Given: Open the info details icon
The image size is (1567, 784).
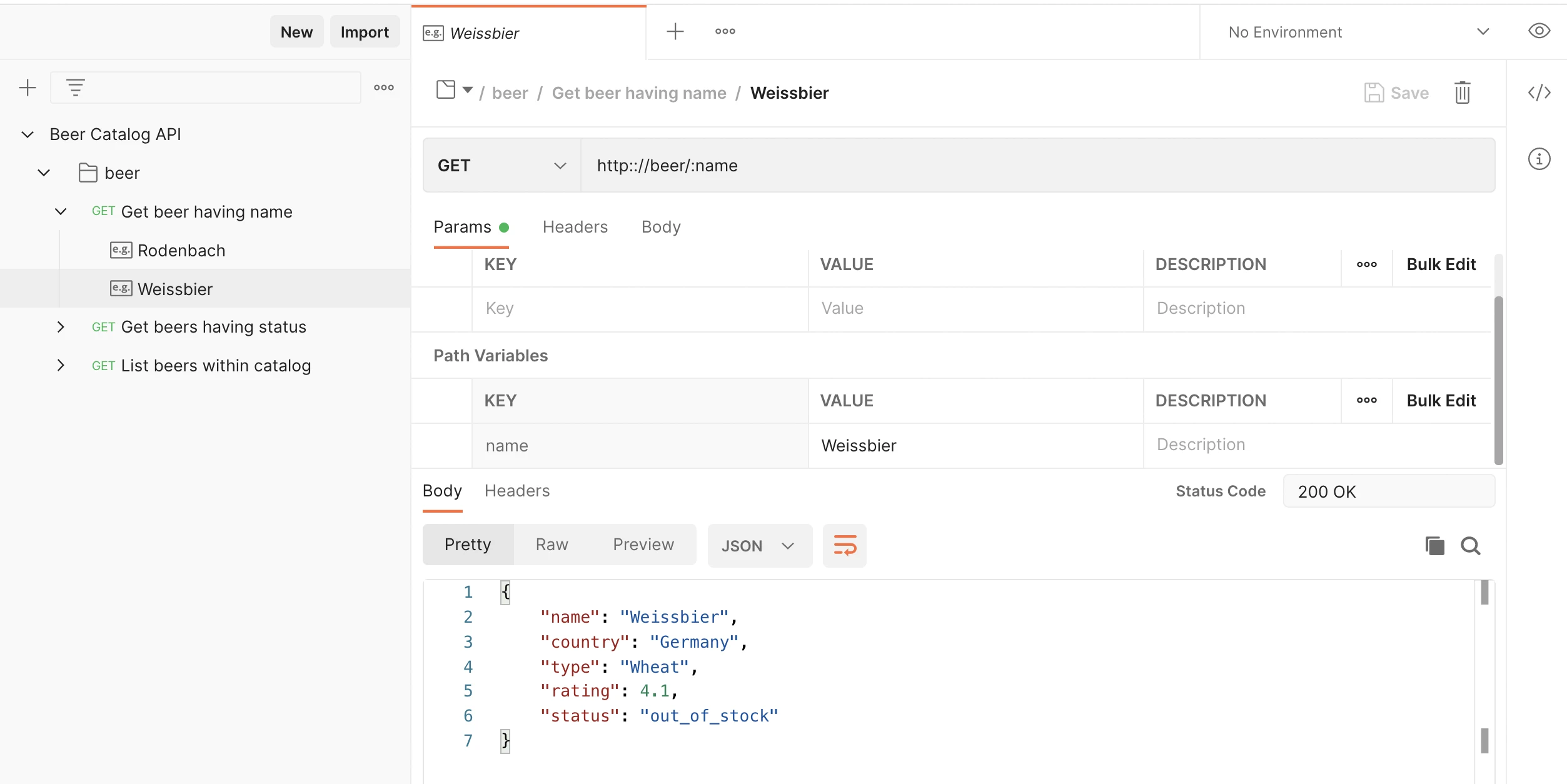Looking at the screenshot, I should tap(1539, 159).
